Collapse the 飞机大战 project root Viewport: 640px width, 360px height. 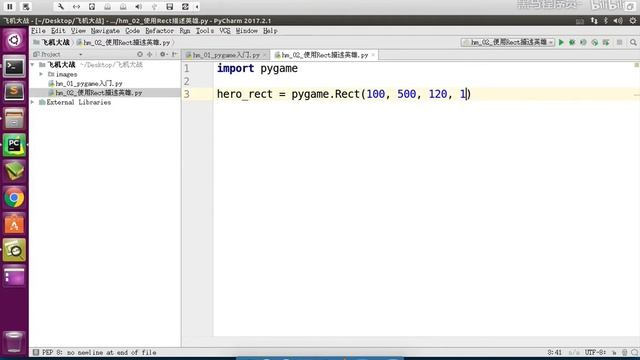coord(33,65)
